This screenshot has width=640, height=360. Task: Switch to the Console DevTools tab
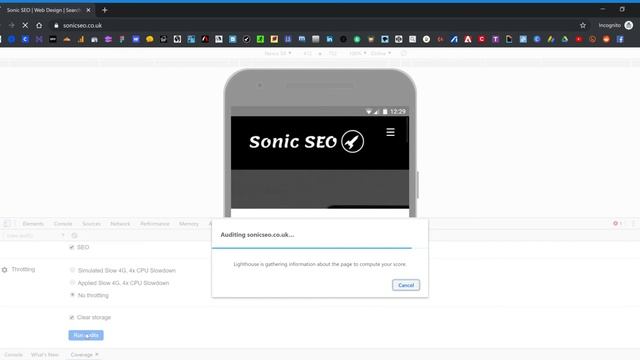pyautogui.click(x=63, y=224)
